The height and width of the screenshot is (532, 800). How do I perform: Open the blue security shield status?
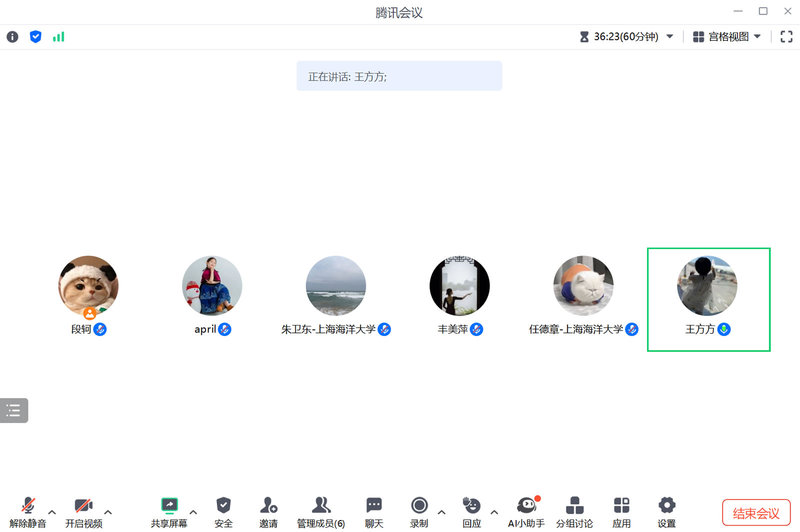[x=36, y=37]
